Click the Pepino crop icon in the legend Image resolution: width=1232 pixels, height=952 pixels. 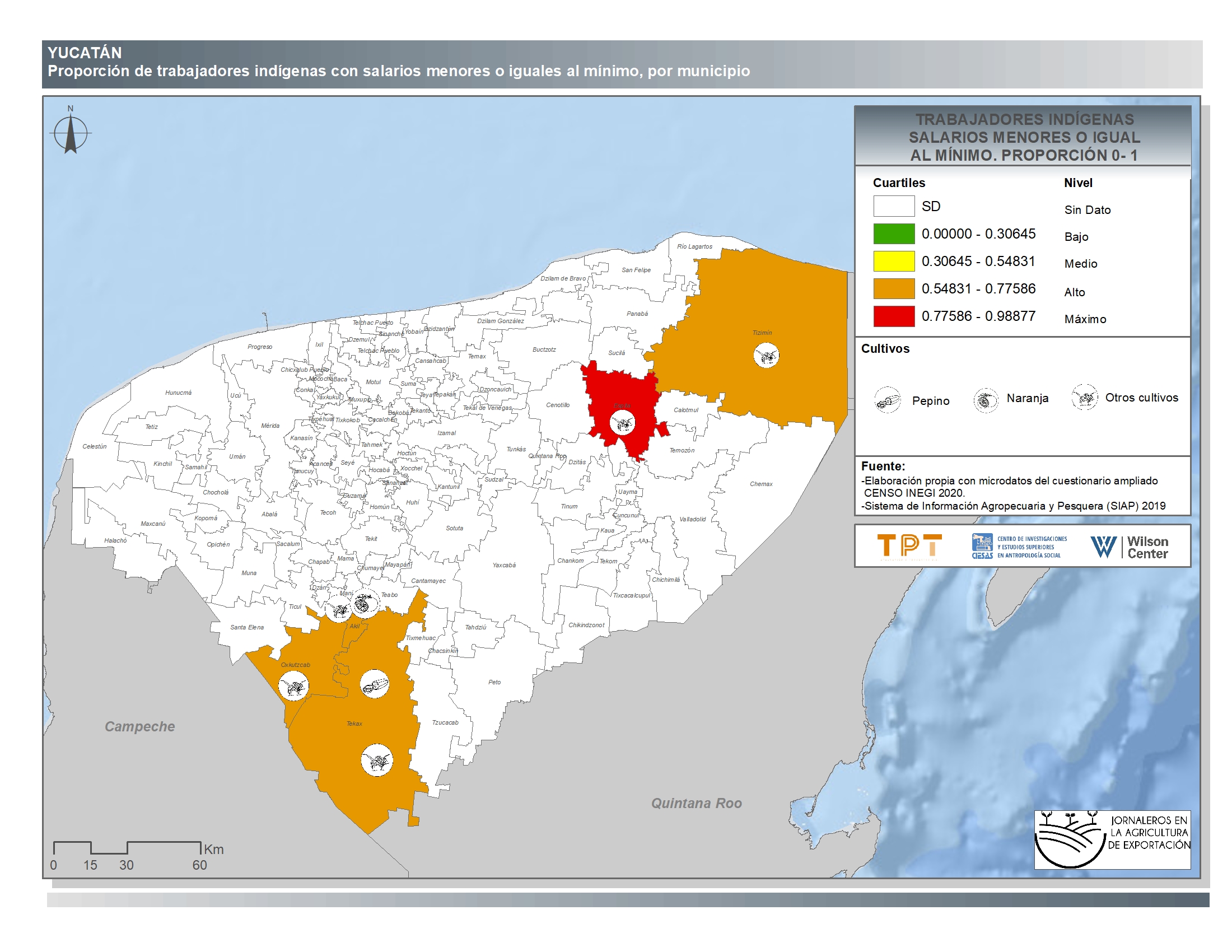[x=888, y=400]
